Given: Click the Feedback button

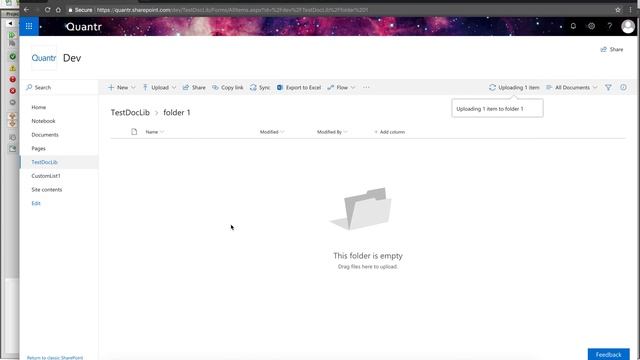Looking at the screenshot, I should 609,354.
